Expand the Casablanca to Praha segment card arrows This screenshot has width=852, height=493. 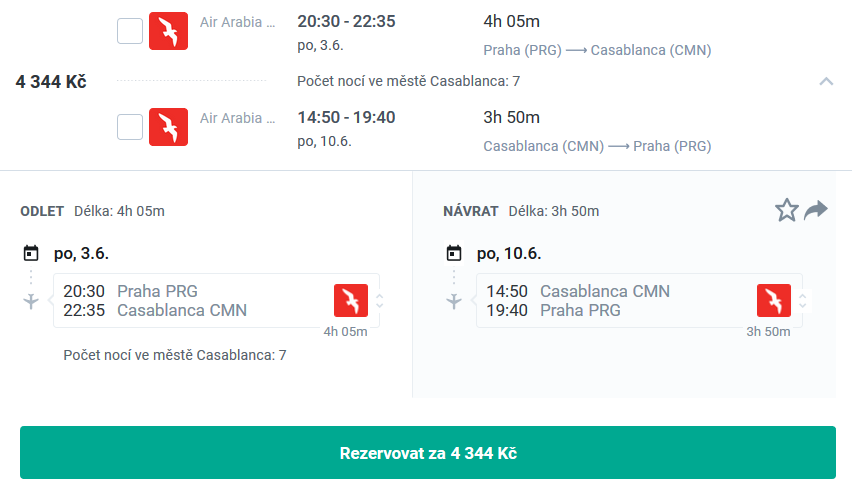coord(803,301)
